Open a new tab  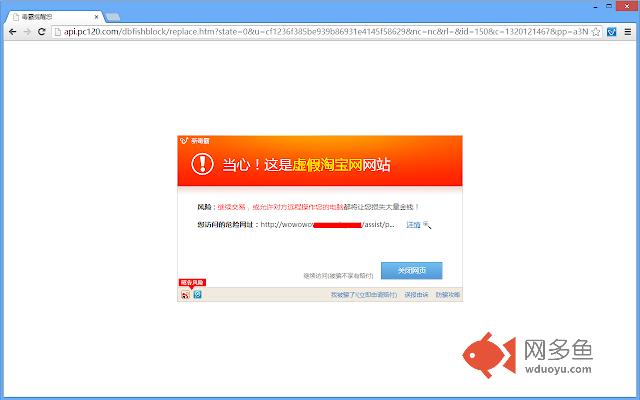pos(113,17)
